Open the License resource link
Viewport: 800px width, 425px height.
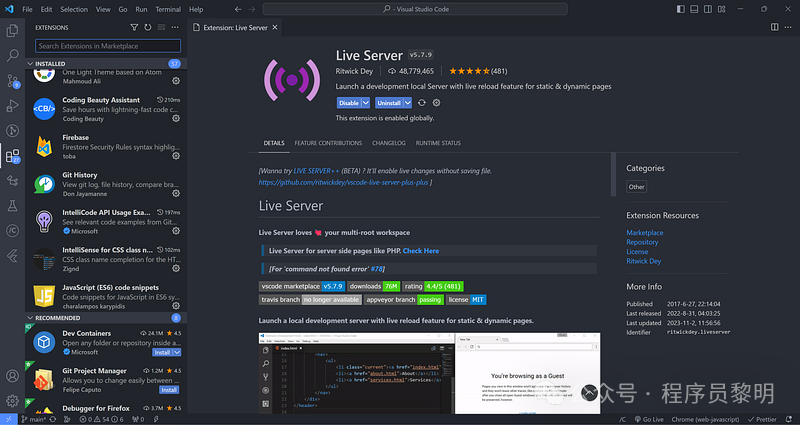[637, 252]
